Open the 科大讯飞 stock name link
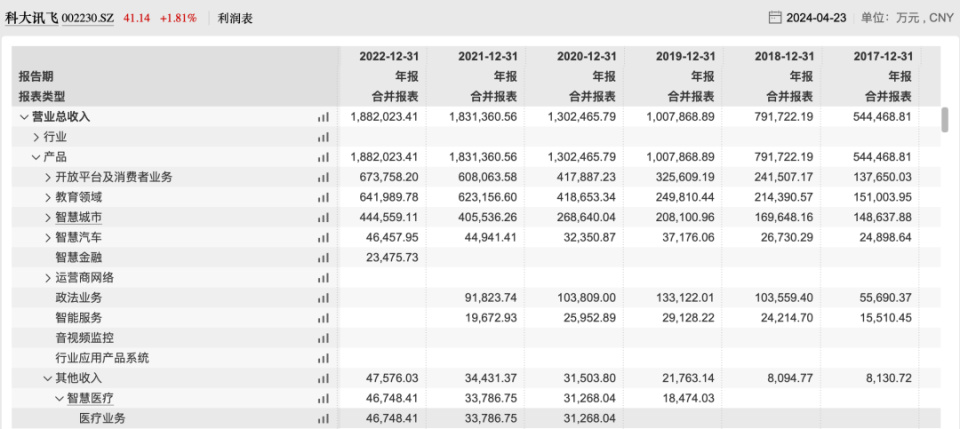The height and width of the screenshot is (429, 960). pyautogui.click(x=32, y=18)
